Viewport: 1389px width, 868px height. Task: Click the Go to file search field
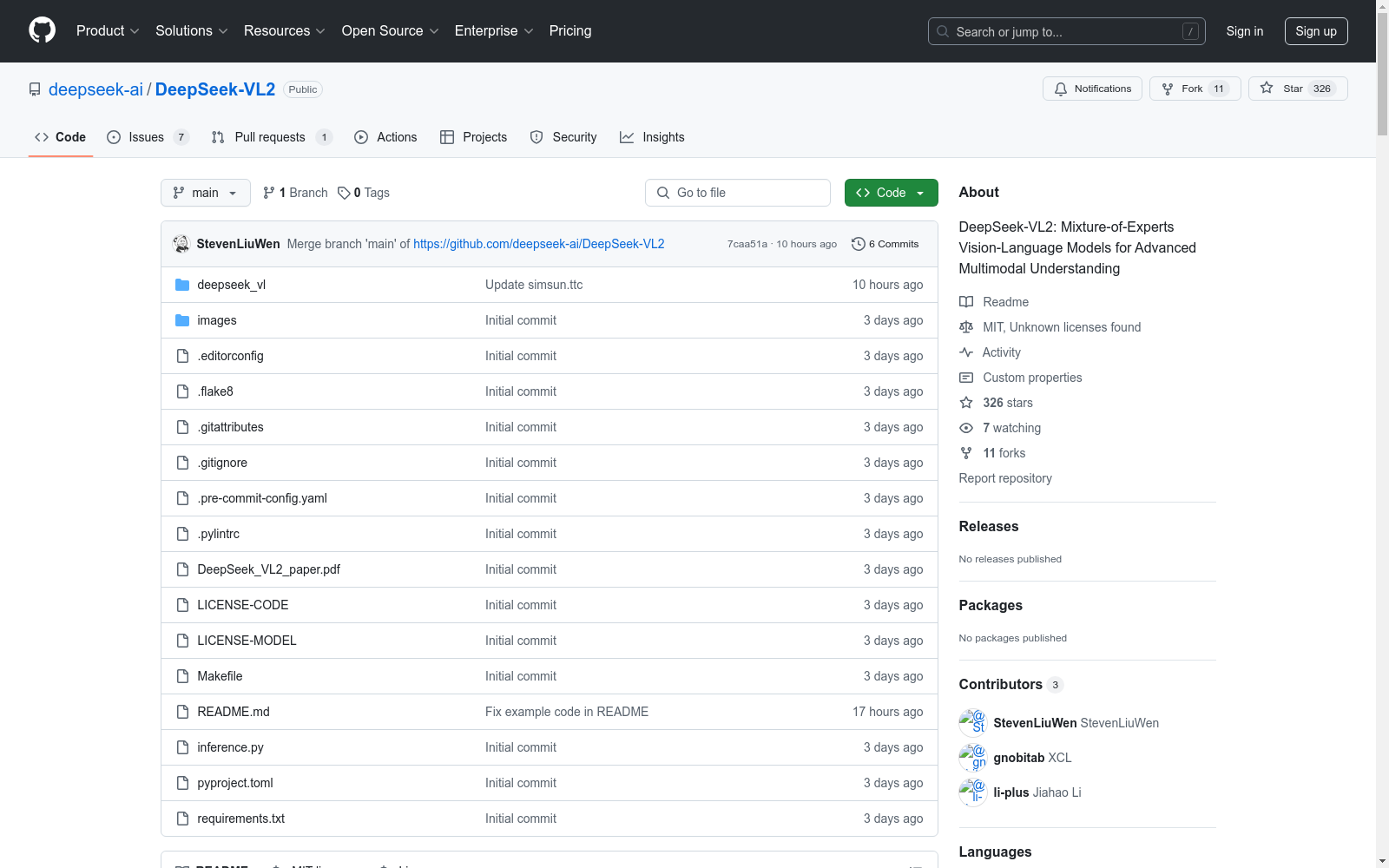pyautogui.click(x=738, y=193)
